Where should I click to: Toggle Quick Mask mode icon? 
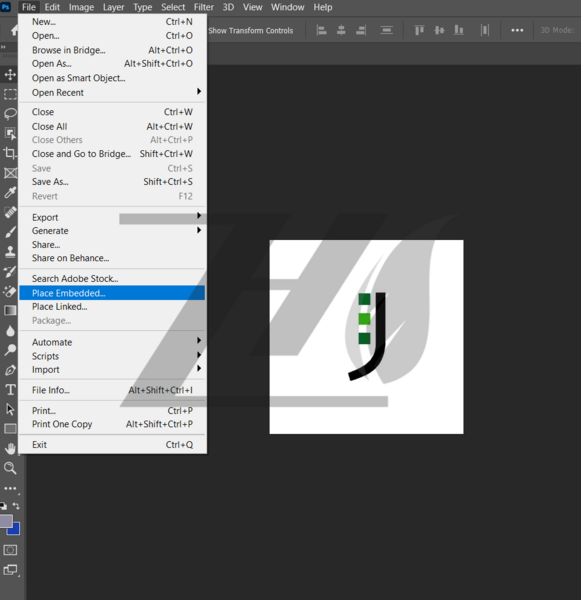[10, 550]
